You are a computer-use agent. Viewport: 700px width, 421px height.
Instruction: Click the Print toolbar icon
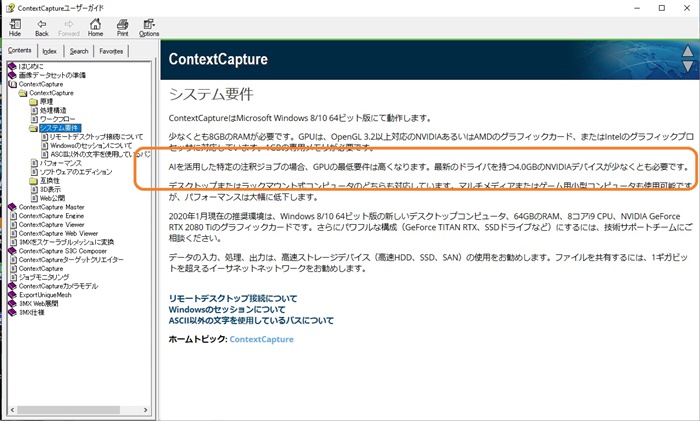coord(122,27)
